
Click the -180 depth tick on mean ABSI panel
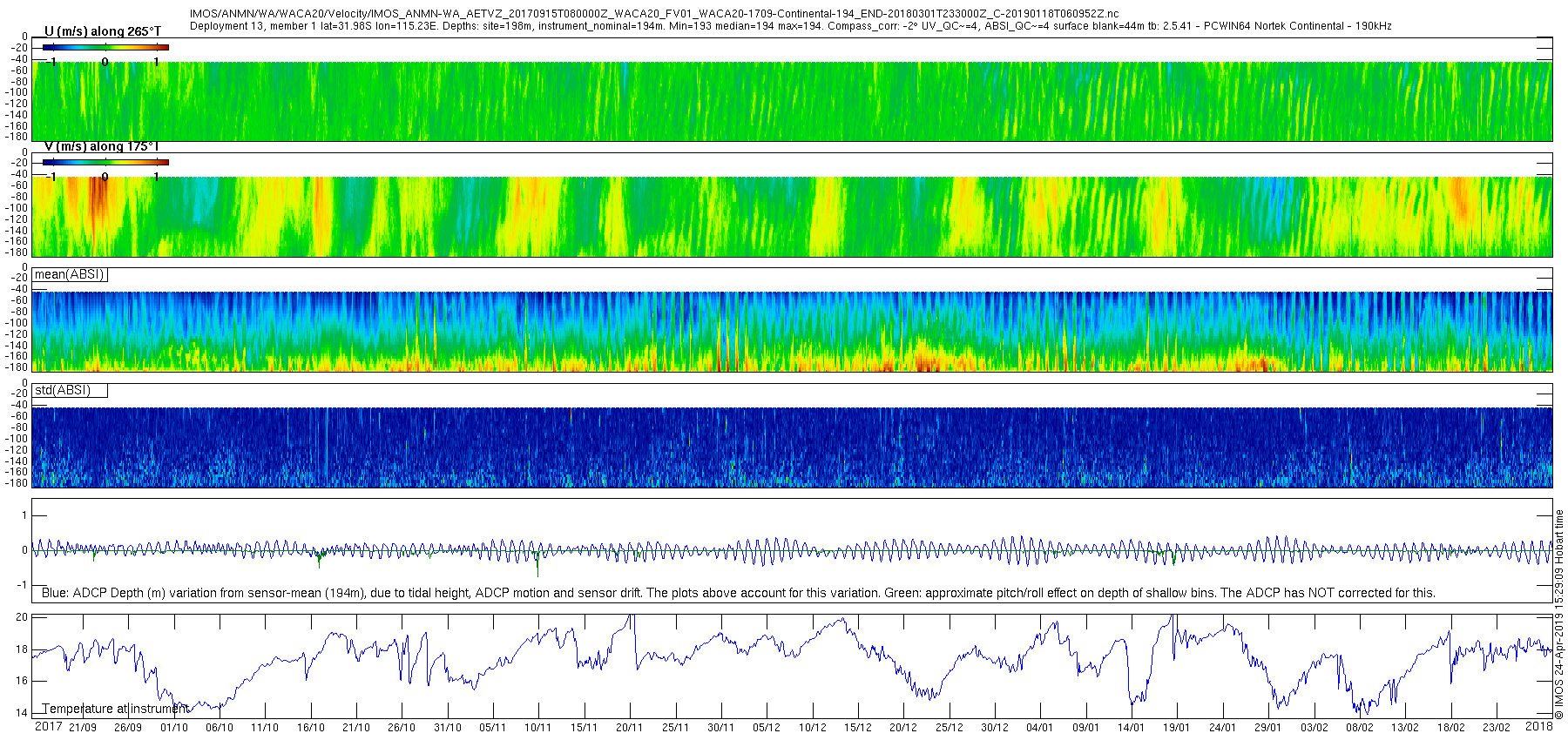pyautogui.click(x=17, y=367)
